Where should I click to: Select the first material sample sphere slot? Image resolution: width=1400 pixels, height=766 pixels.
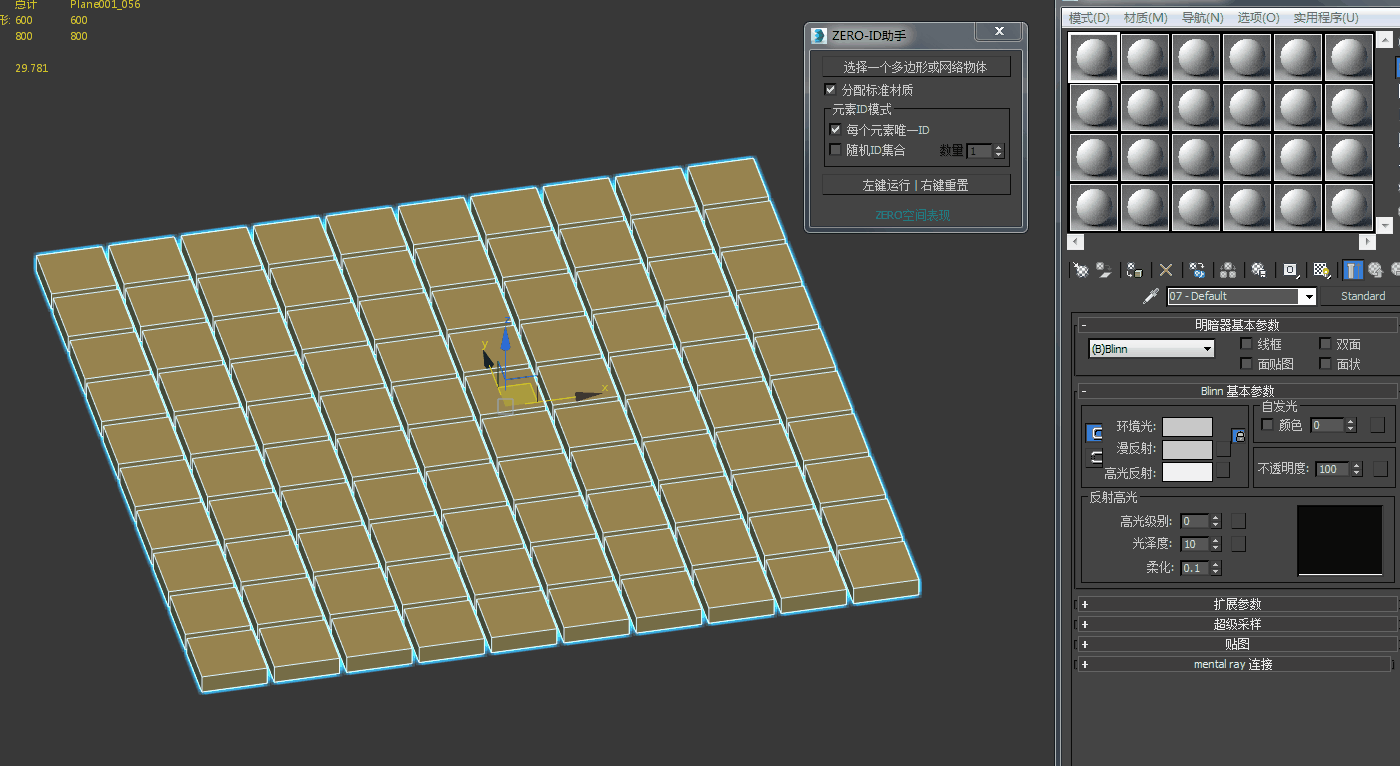[1093, 58]
